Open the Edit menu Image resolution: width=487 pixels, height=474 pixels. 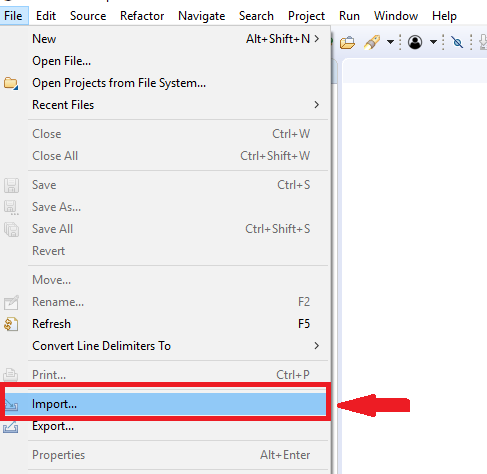coord(46,16)
